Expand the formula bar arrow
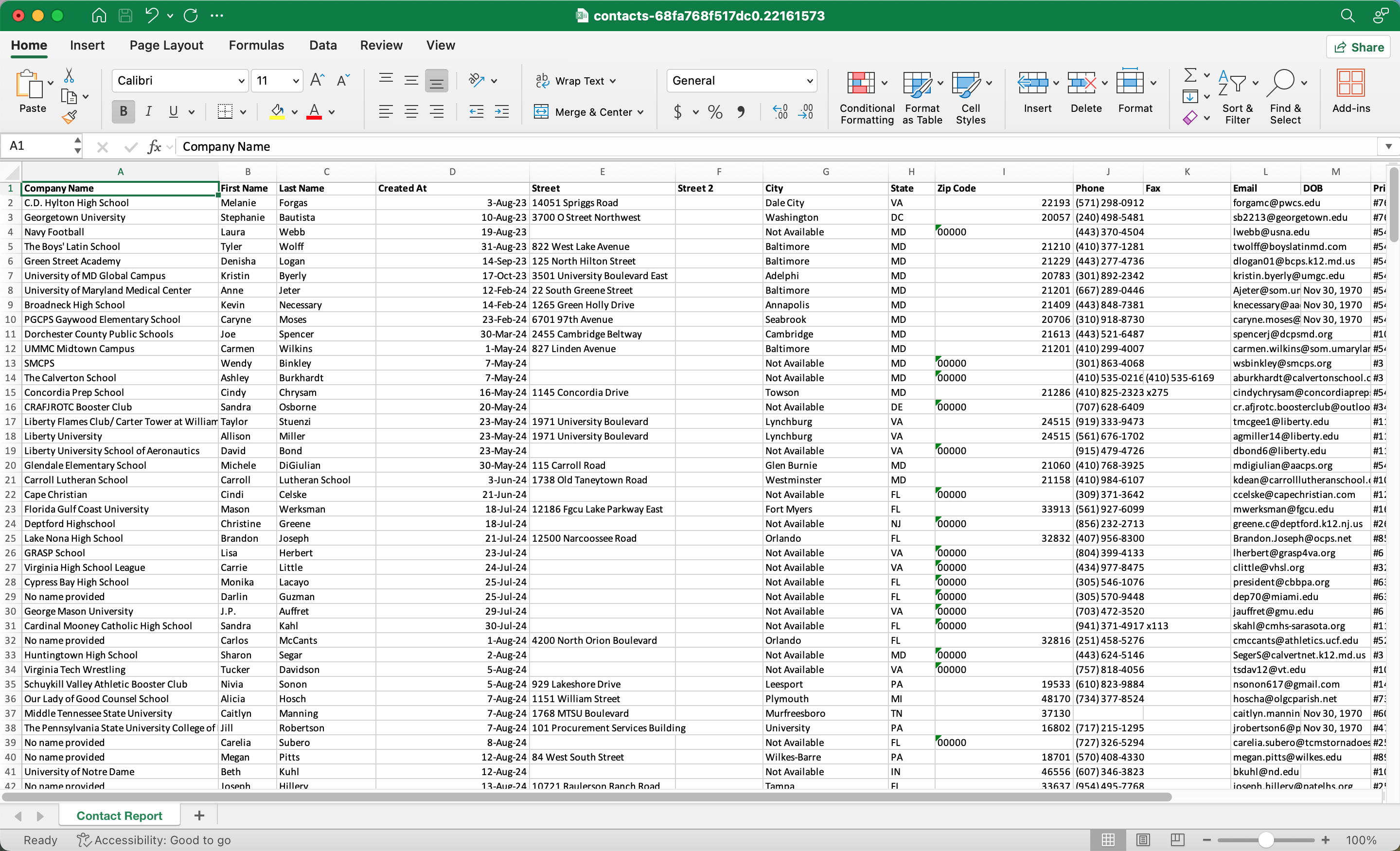The width and height of the screenshot is (1400, 851). (1388, 146)
